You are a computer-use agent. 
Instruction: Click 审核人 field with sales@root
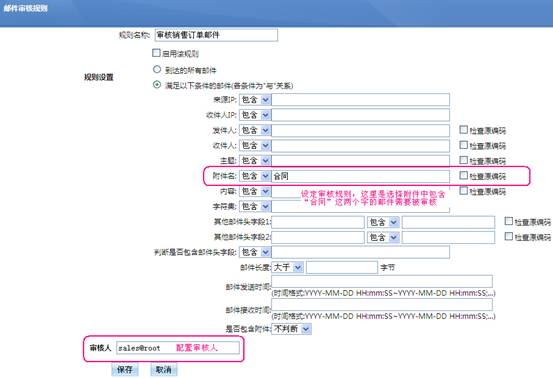pos(178,348)
